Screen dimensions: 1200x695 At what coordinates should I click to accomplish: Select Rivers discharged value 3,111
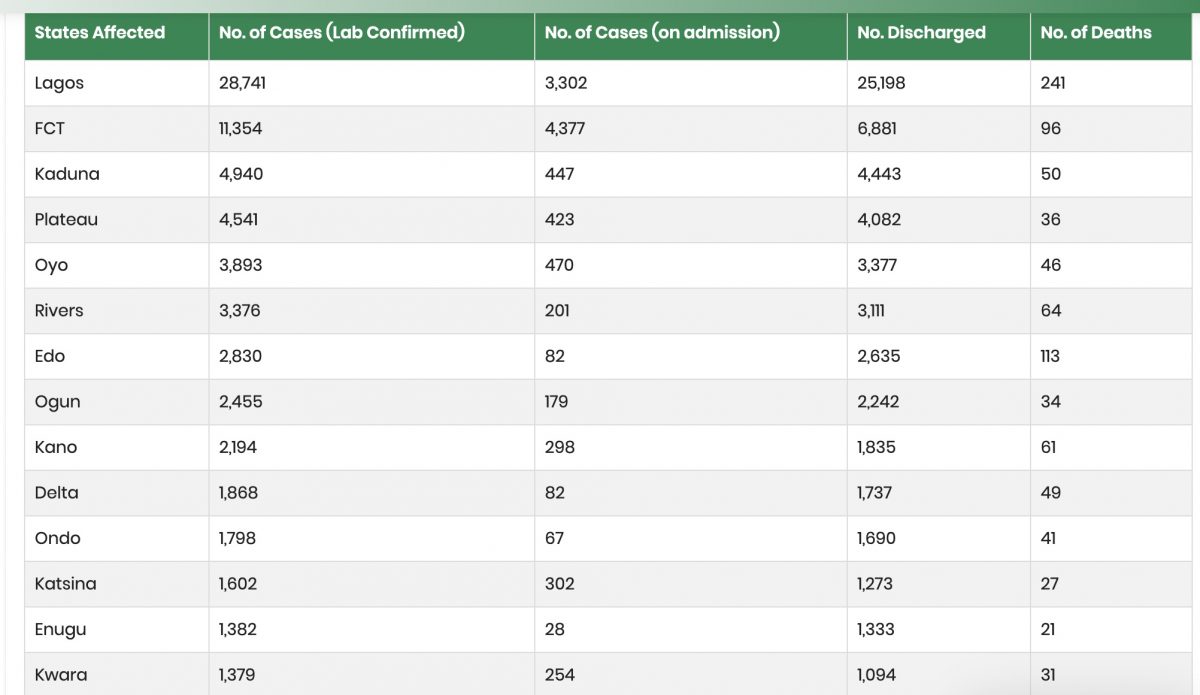click(871, 311)
